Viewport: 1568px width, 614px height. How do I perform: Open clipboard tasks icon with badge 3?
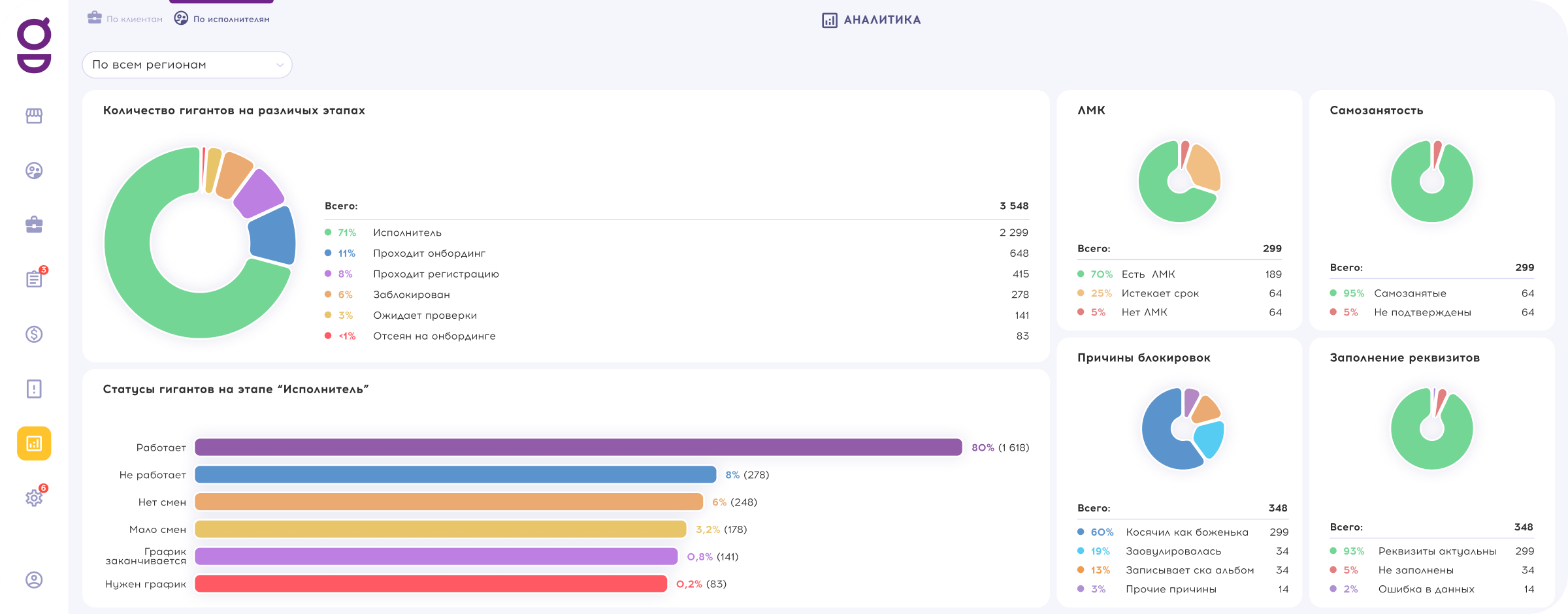tap(34, 280)
